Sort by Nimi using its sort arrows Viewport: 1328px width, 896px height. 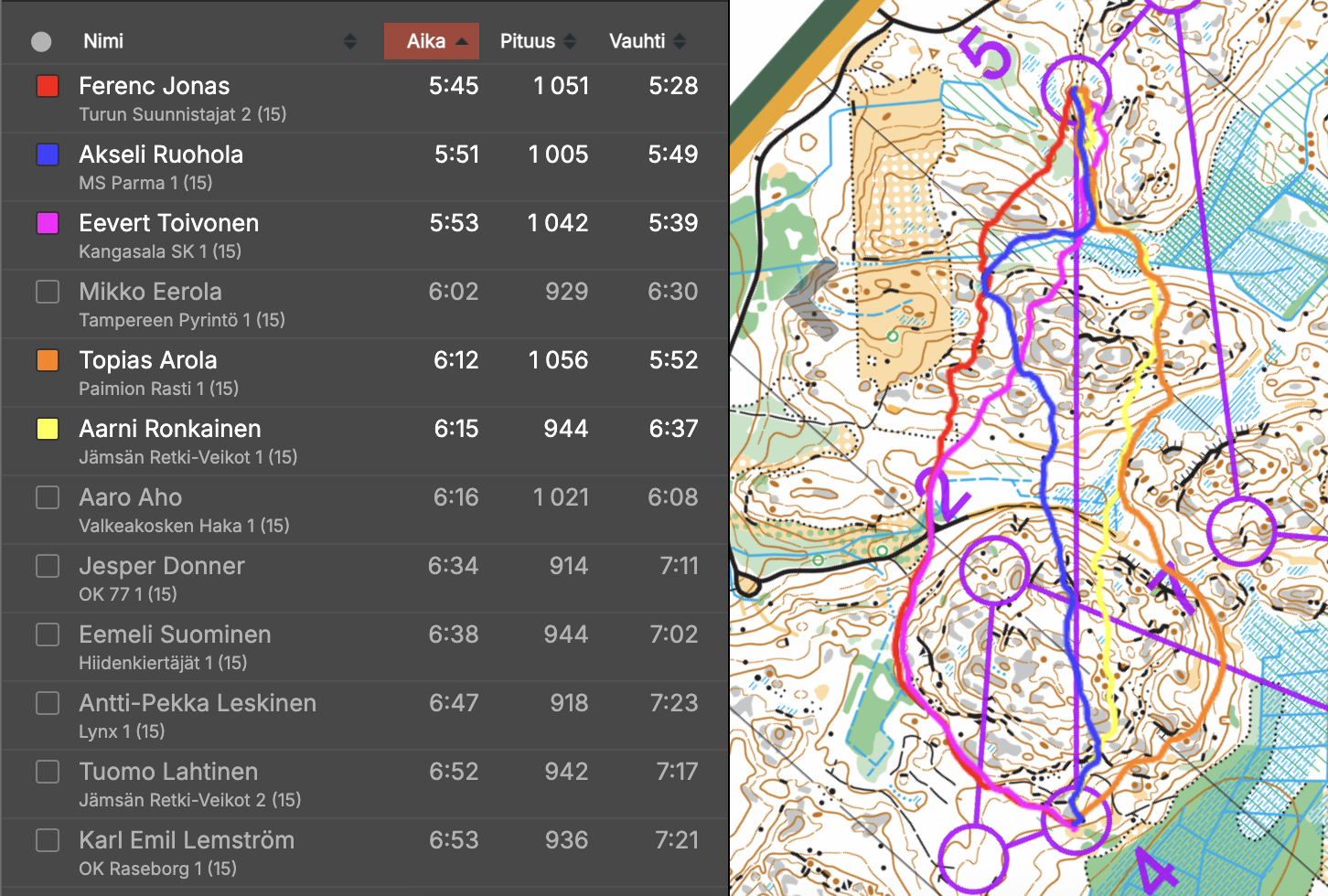[x=349, y=41]
